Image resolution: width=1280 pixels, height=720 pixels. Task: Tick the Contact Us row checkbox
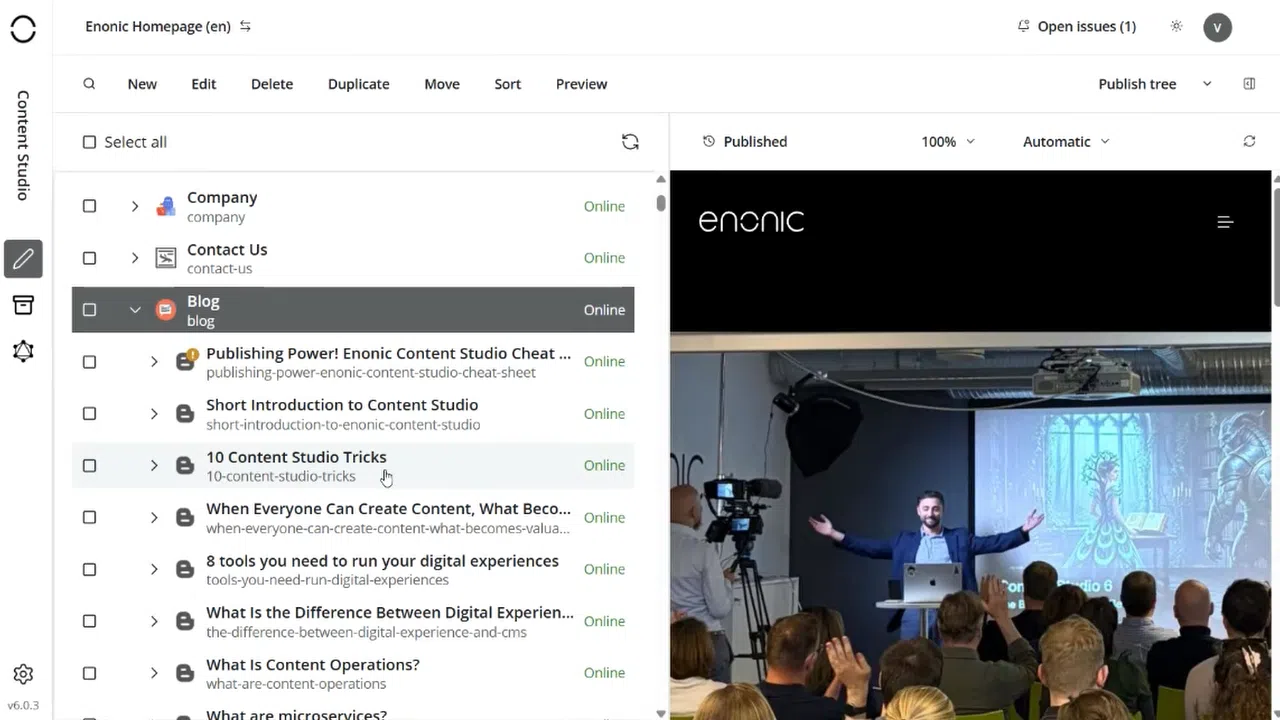pos(89,258)
